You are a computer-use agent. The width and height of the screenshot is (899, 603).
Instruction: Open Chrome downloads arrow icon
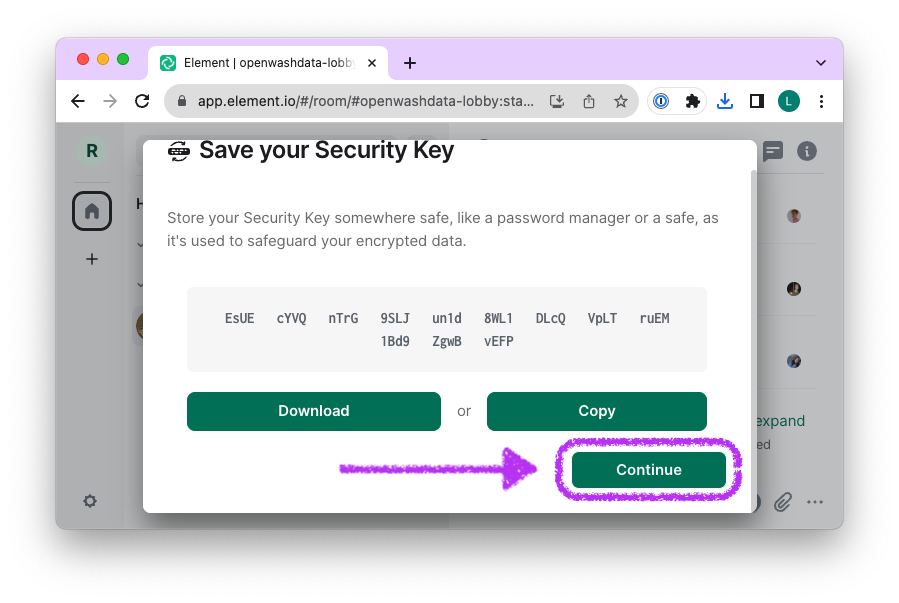click(x=726, y=101)
